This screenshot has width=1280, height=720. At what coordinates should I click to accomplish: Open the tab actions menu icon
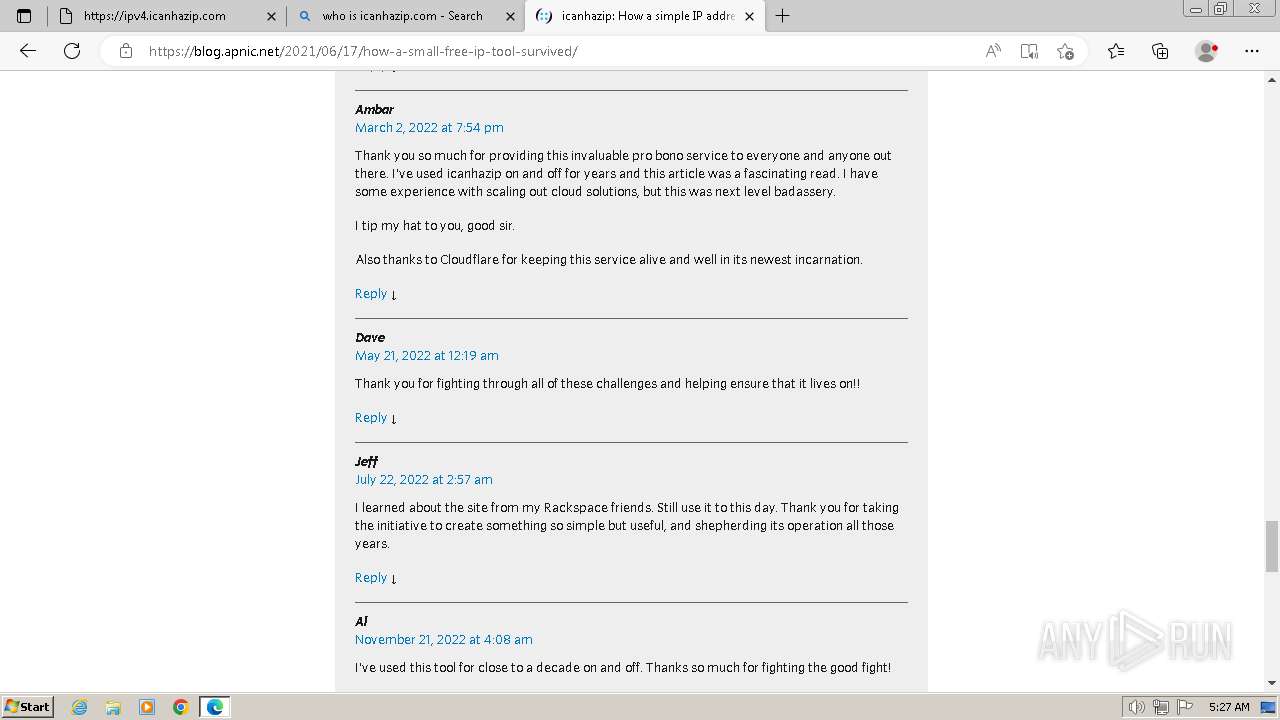tap(24, 16)
